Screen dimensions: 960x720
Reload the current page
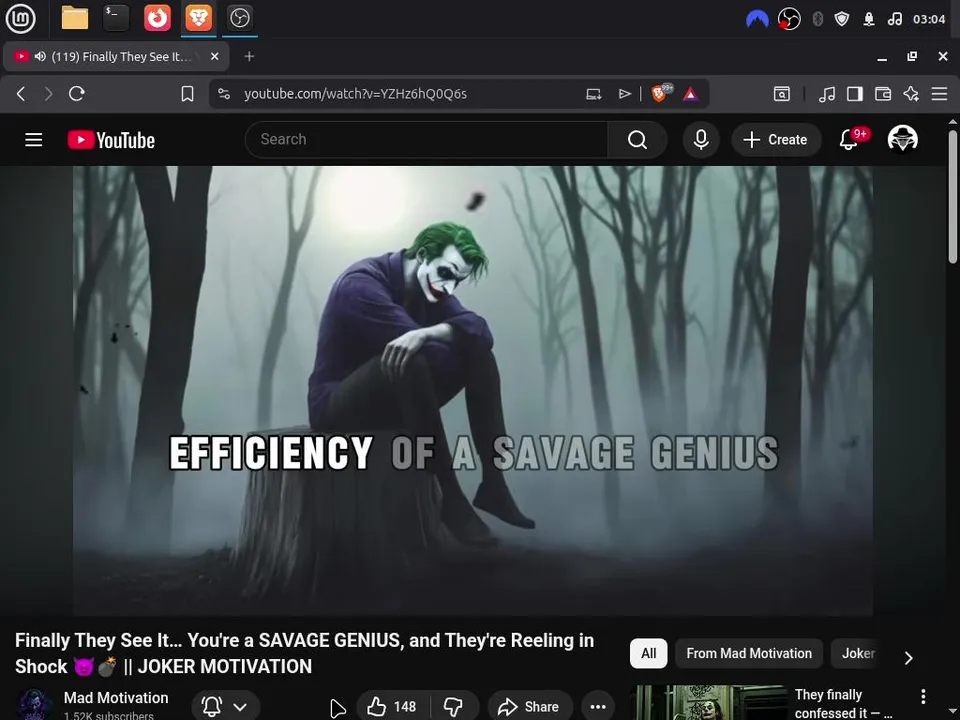[77, 94]
